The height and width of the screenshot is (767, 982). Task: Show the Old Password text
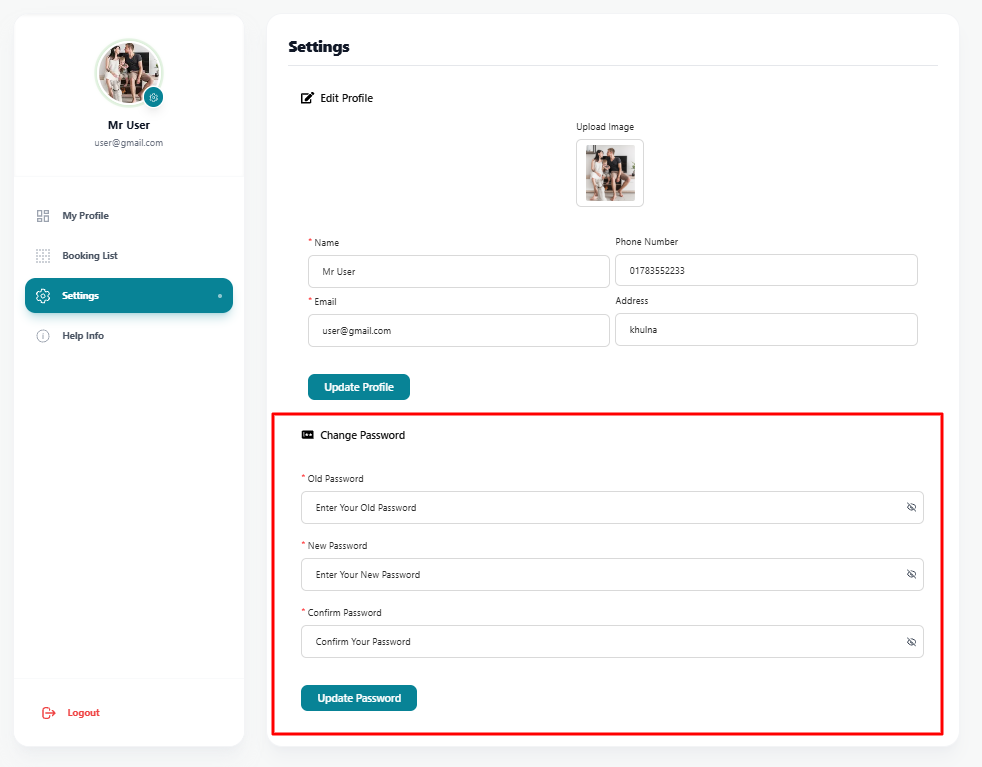pos(911,507)
